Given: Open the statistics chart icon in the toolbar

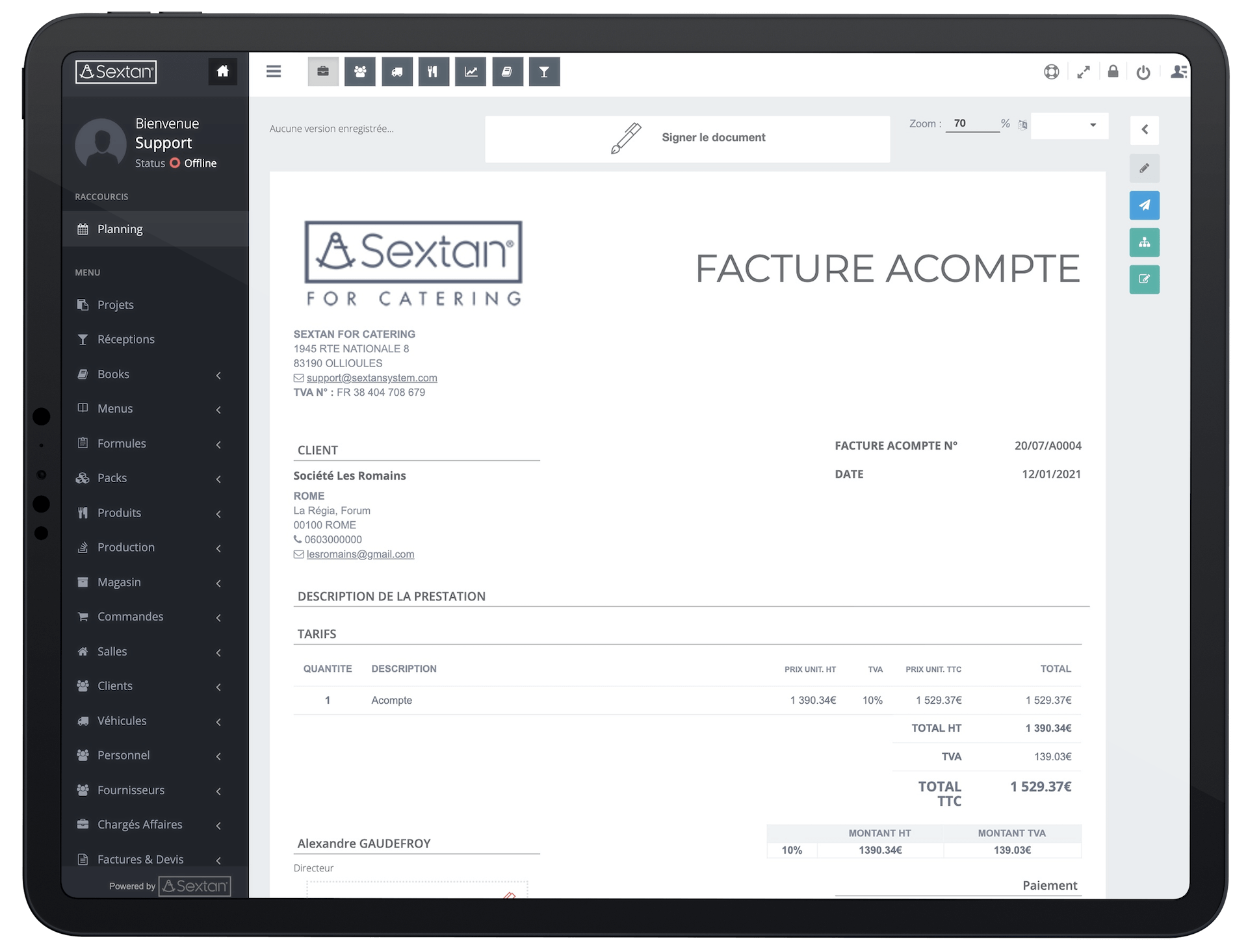Looking at the screenshot, I should click(x=471, y=71).
